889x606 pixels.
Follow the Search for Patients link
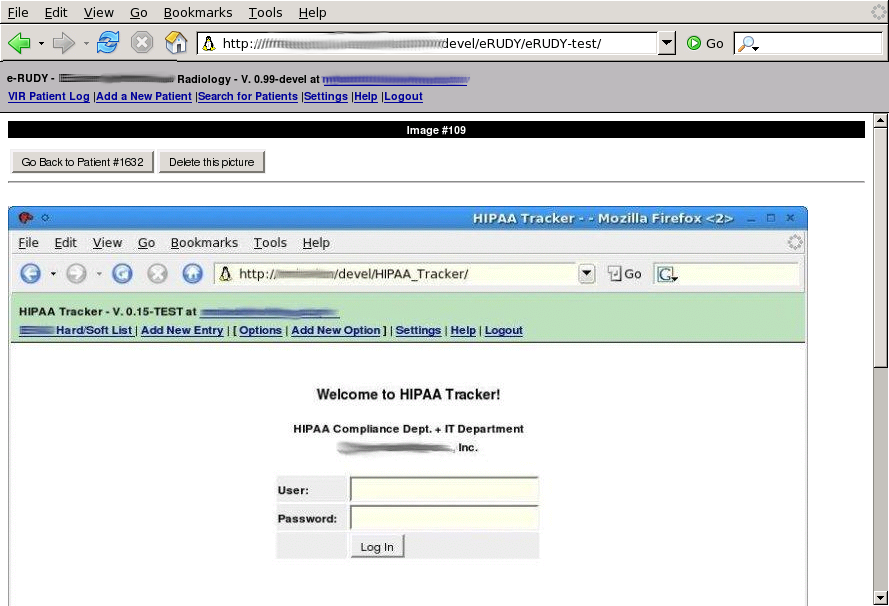[x=248, y=97]
